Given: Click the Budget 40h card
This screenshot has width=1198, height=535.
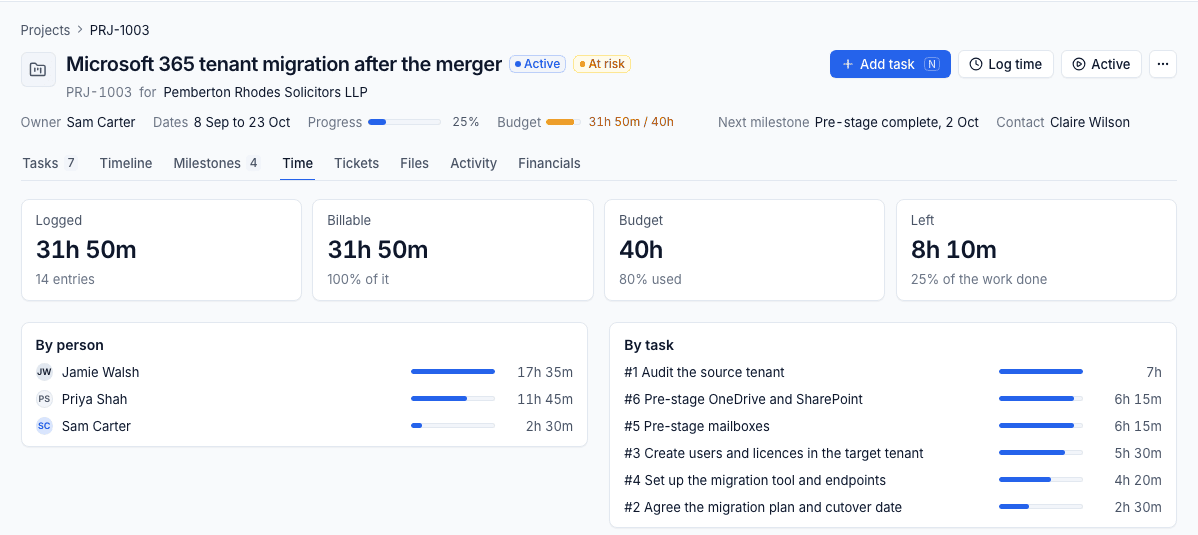Looking at the screenshot, I should point(745,250).
